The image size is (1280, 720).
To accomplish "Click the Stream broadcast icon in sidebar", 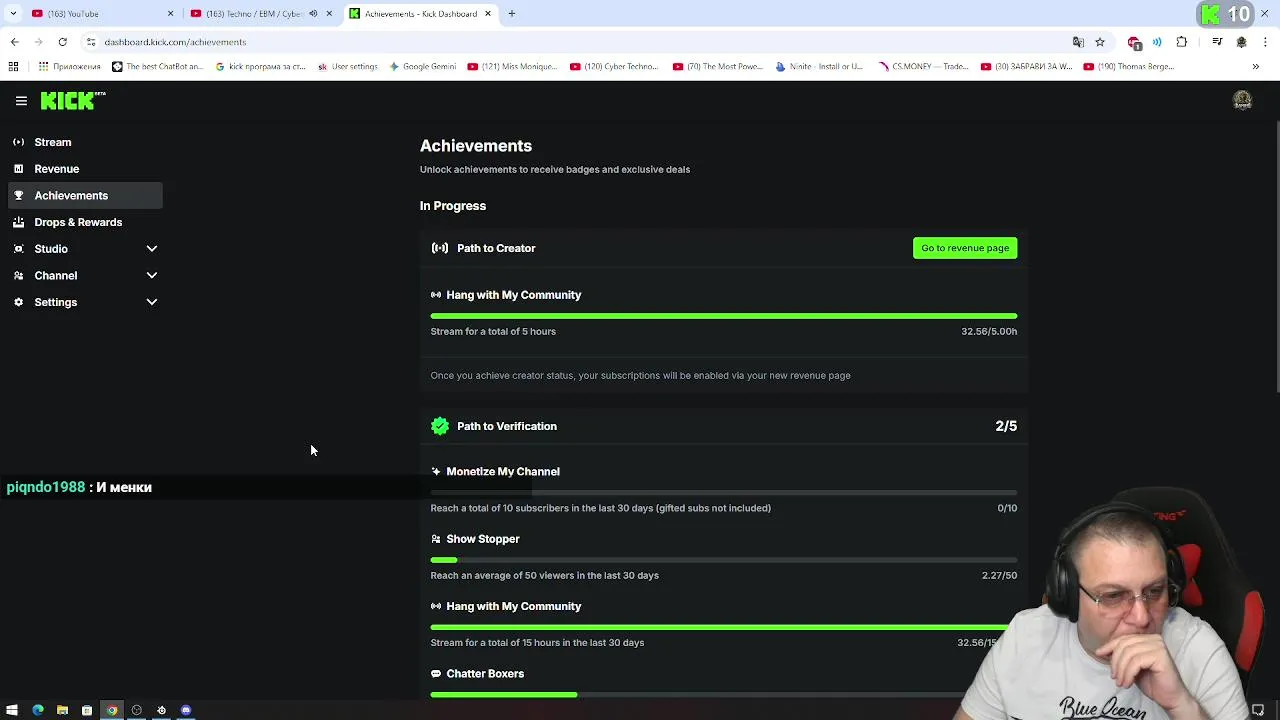I will point(18,142).
